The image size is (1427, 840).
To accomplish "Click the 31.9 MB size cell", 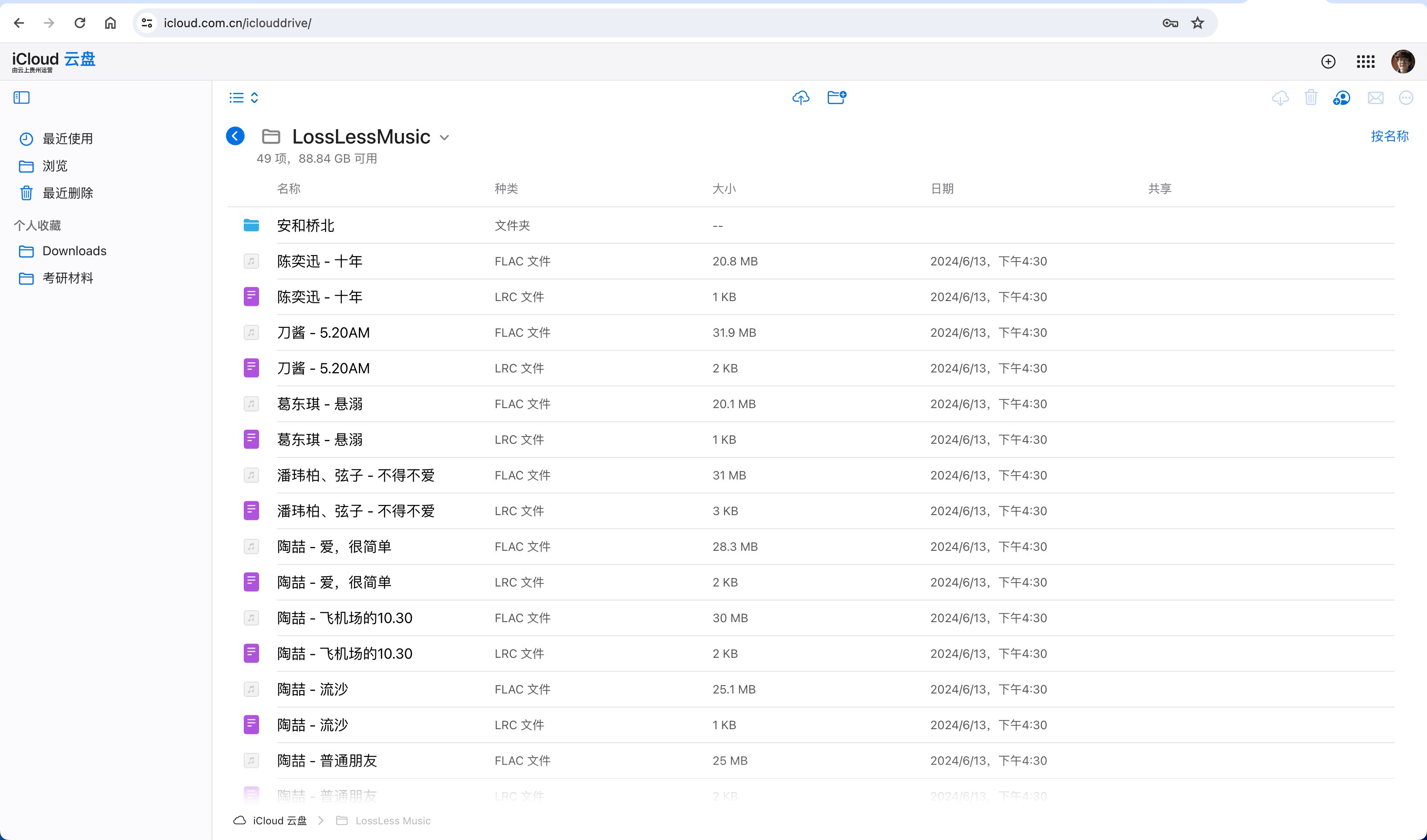I will (x=734, y=332).
